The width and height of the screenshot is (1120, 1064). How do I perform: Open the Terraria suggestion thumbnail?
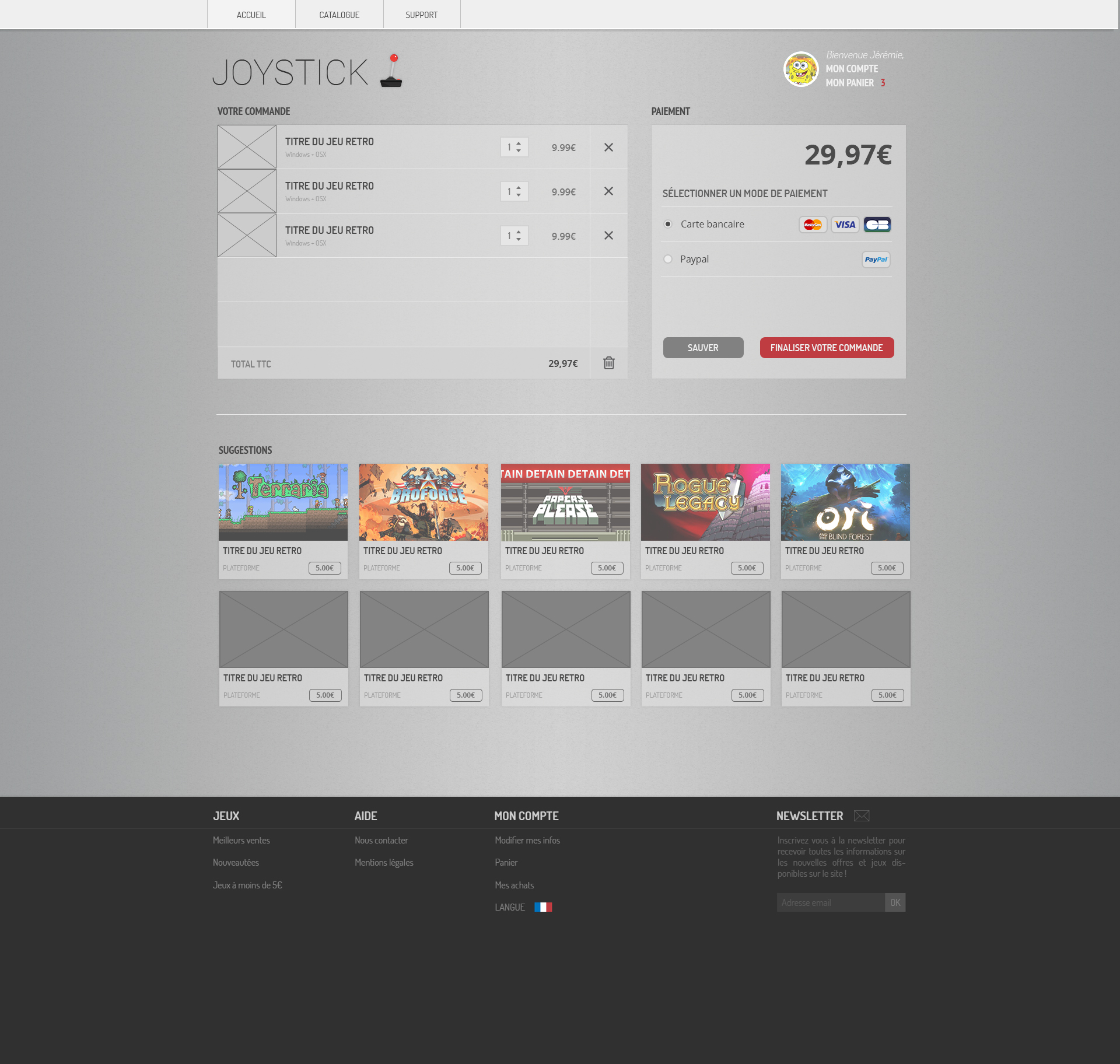tap(283, 502)
